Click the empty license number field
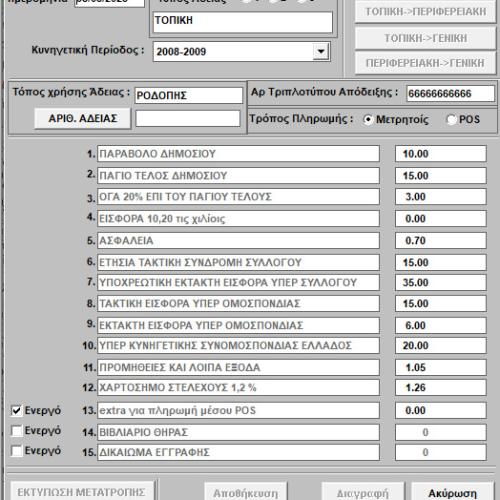The image size is (500, 500). coord(188,119)
